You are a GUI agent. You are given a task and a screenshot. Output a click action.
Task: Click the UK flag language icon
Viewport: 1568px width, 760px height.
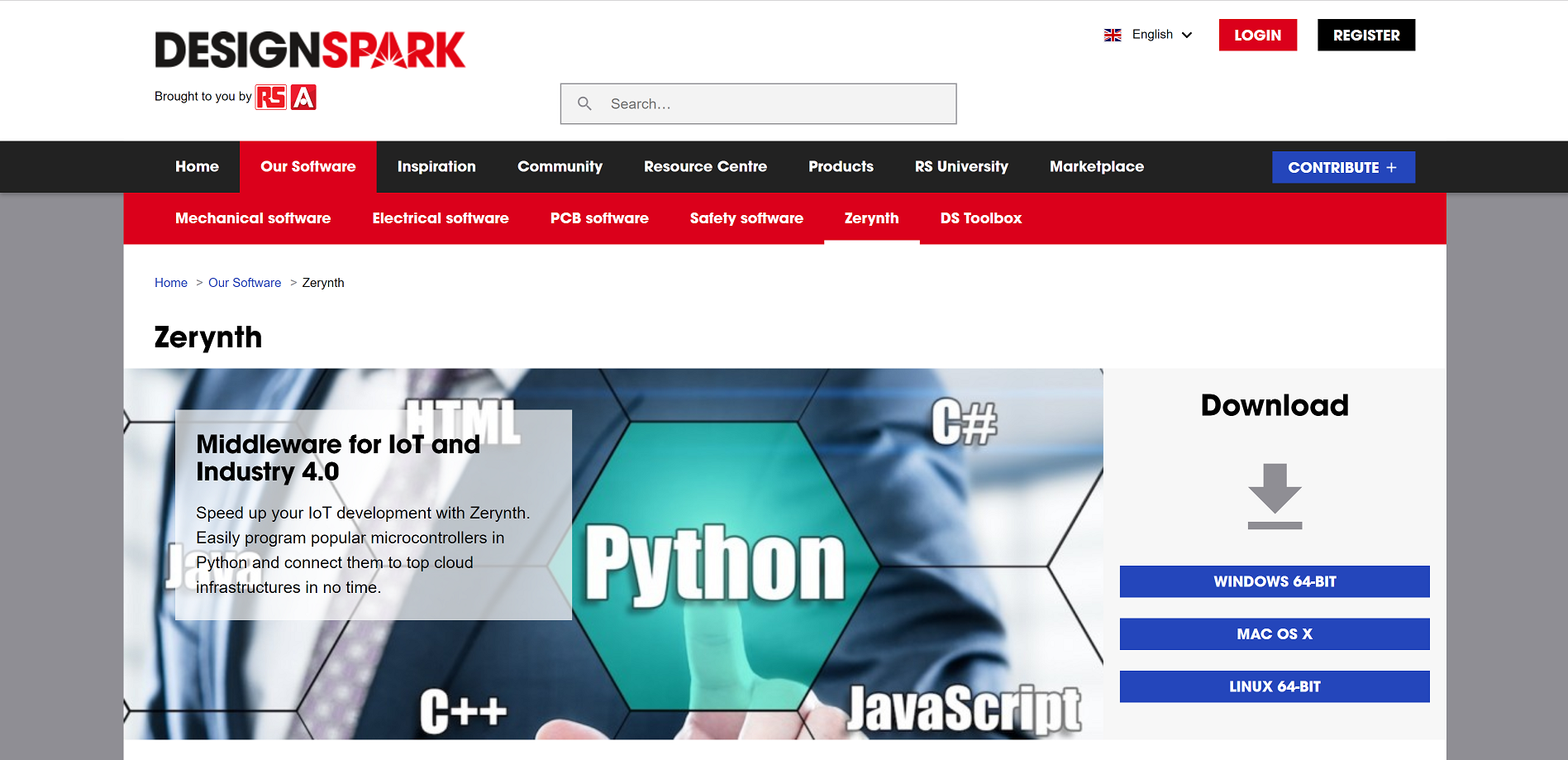[x=1113, y=35]
